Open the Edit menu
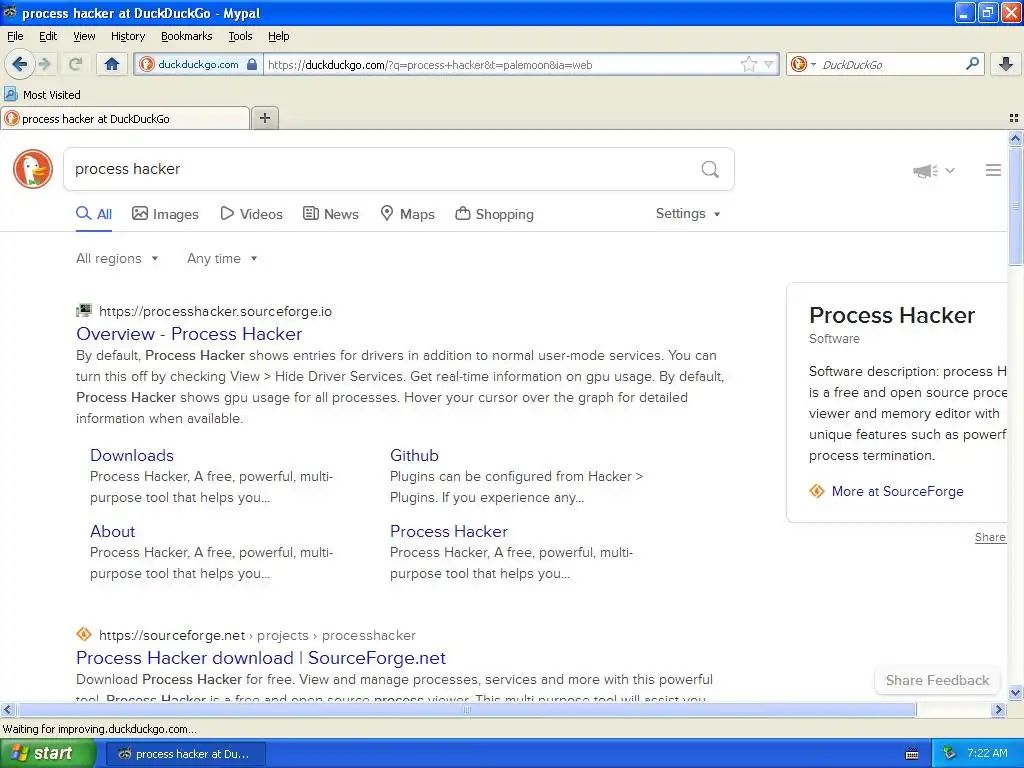 (48, 36)
